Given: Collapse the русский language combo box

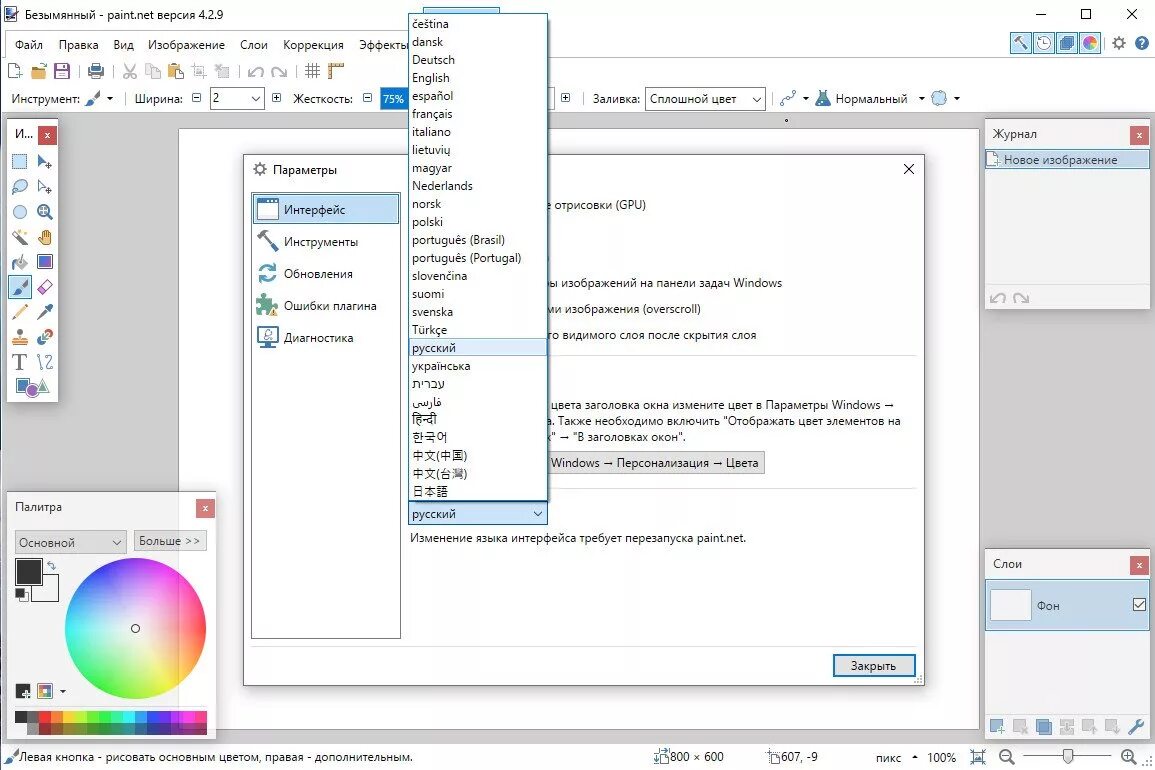Looking at the screenshot, I should pyautogui.click(x=477, y=514).
